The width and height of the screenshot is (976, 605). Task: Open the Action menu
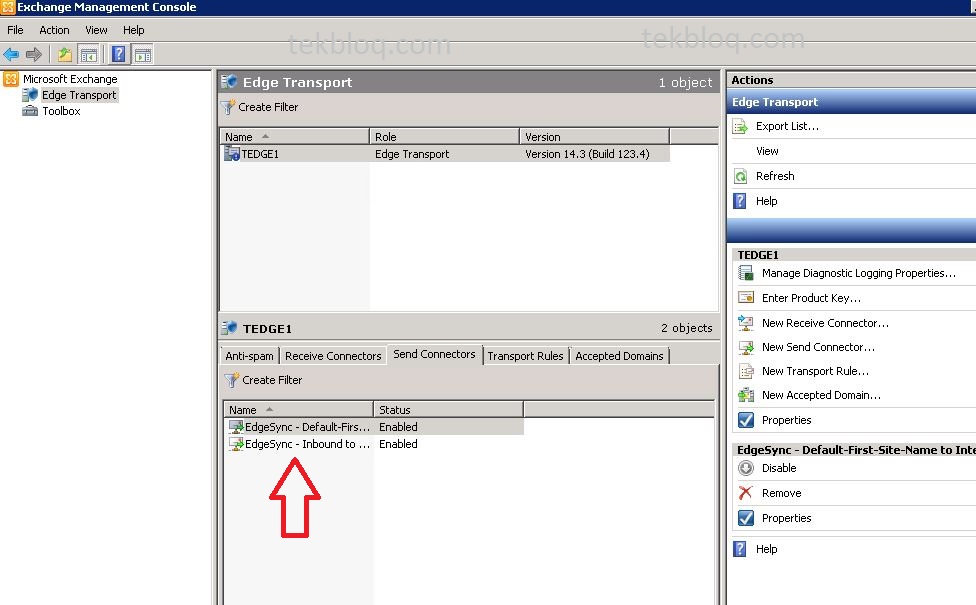point(54,30)
